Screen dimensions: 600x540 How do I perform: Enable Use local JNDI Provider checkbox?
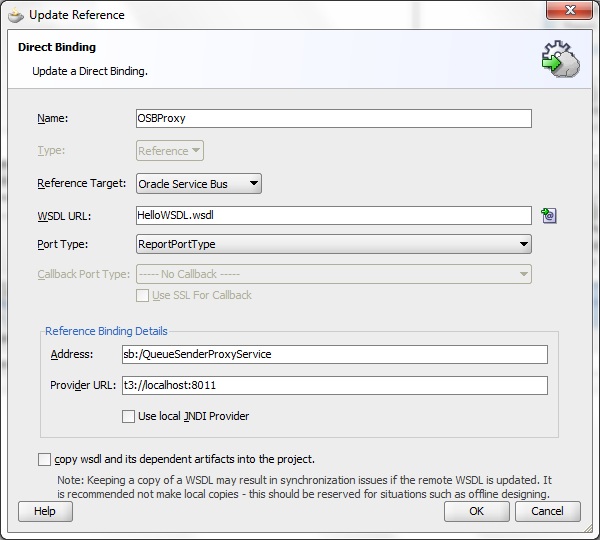click(128, 416)
